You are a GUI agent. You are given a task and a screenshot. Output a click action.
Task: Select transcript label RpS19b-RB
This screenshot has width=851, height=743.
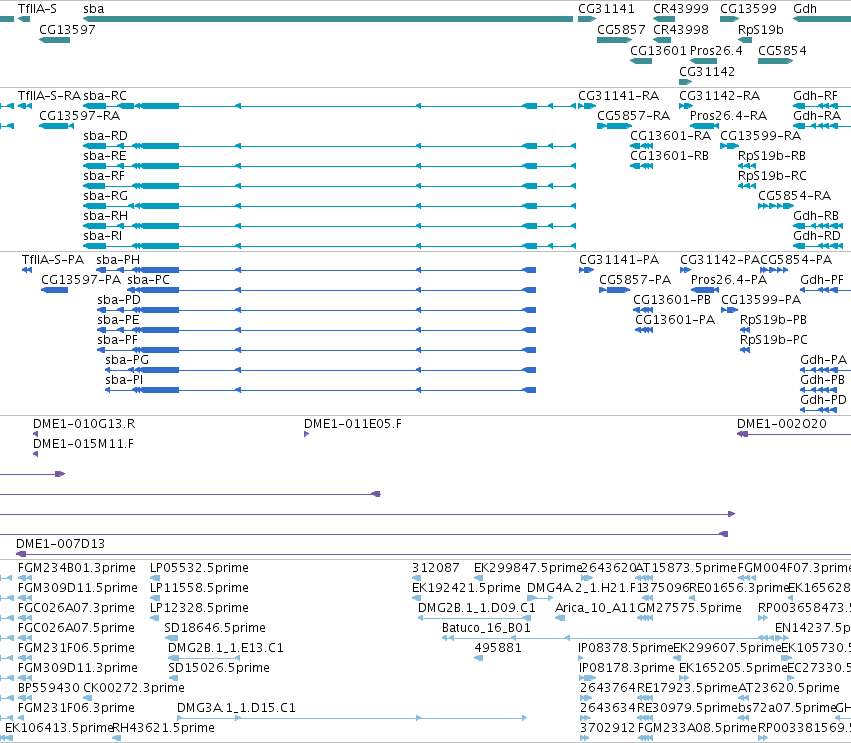click(x=772, y=156)
